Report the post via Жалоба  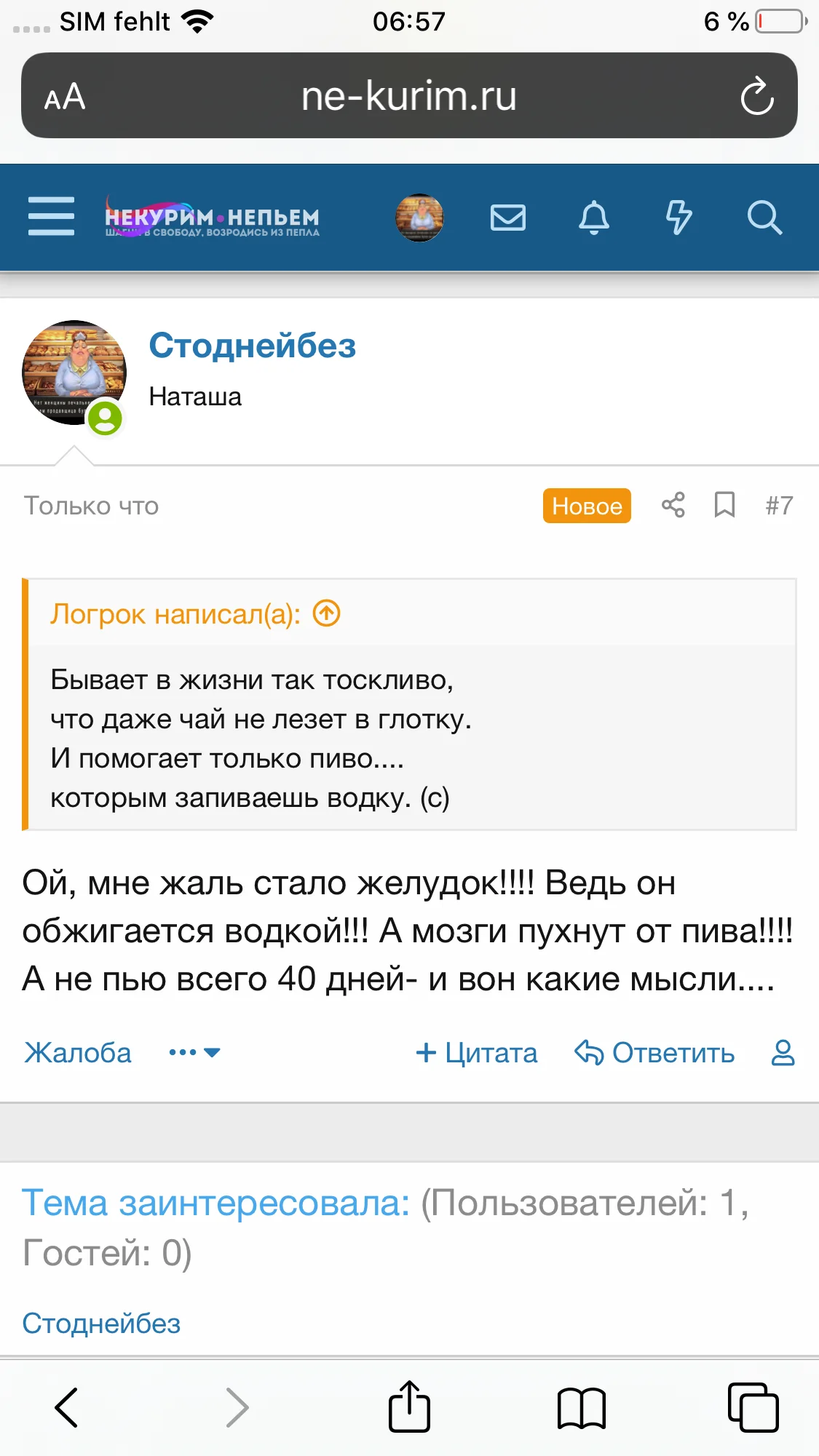click(x=78, y=1053)
